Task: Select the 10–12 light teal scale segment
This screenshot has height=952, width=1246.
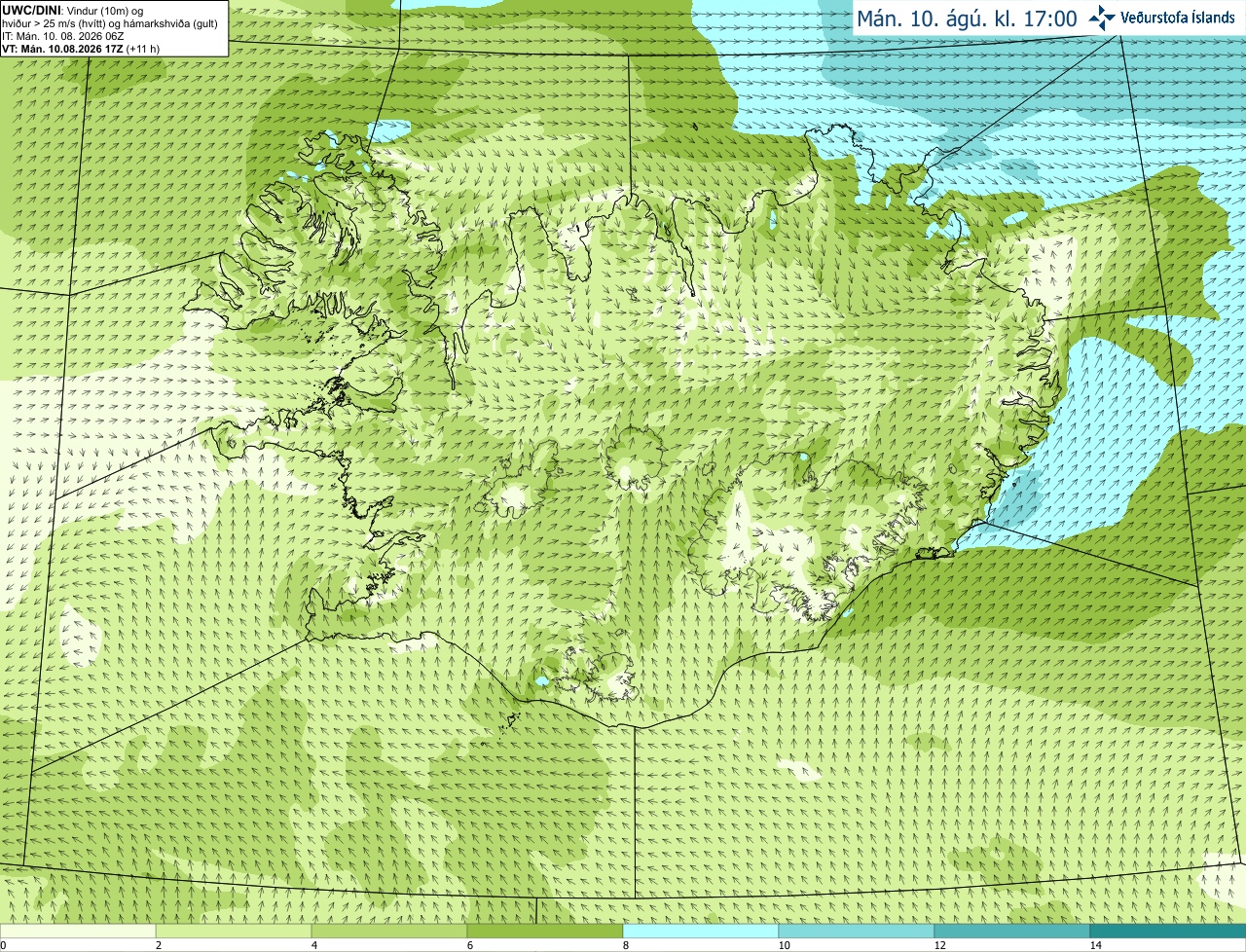Action: tap(857, 931)
